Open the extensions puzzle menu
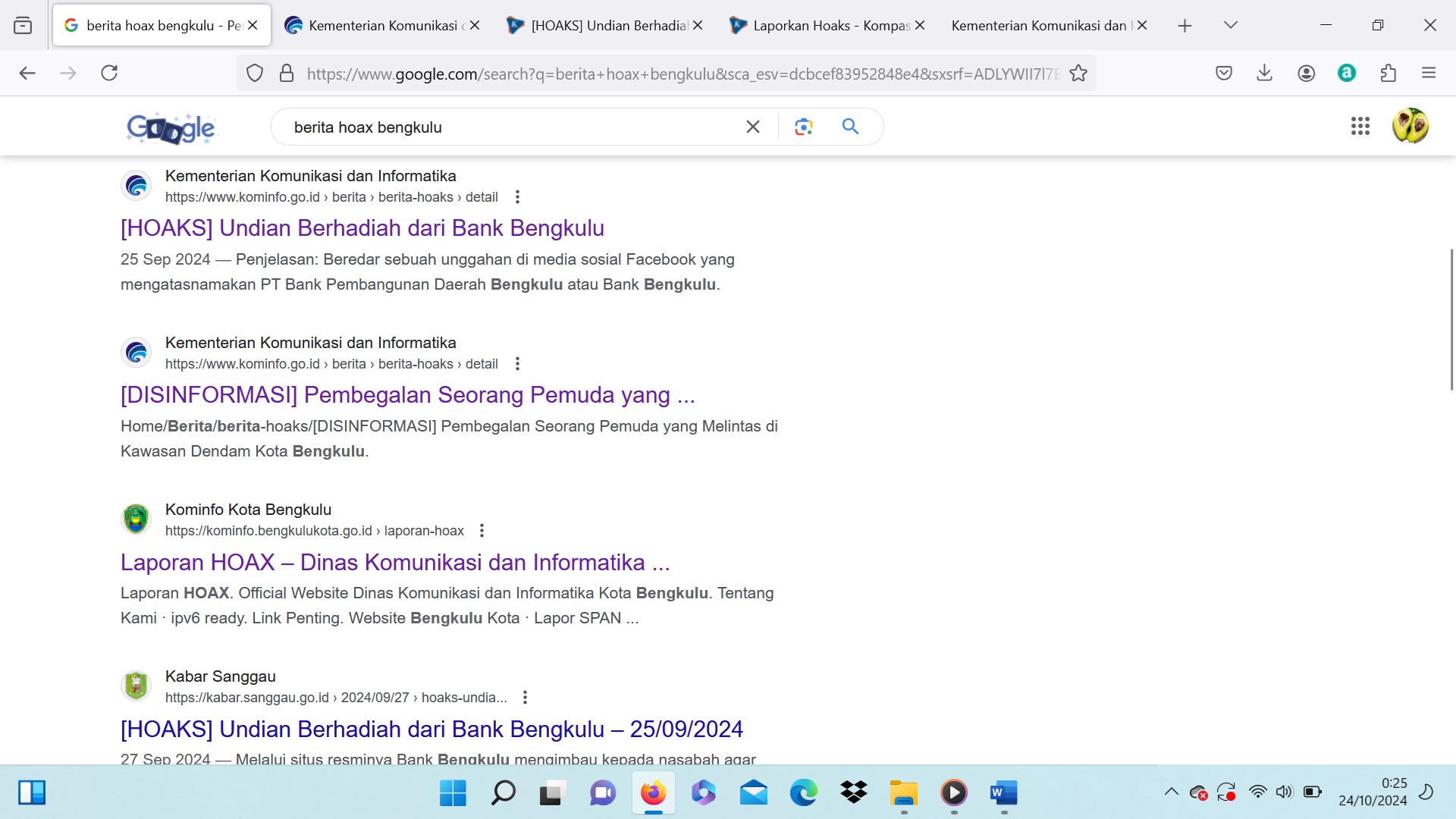 (x=1388, y=73)
